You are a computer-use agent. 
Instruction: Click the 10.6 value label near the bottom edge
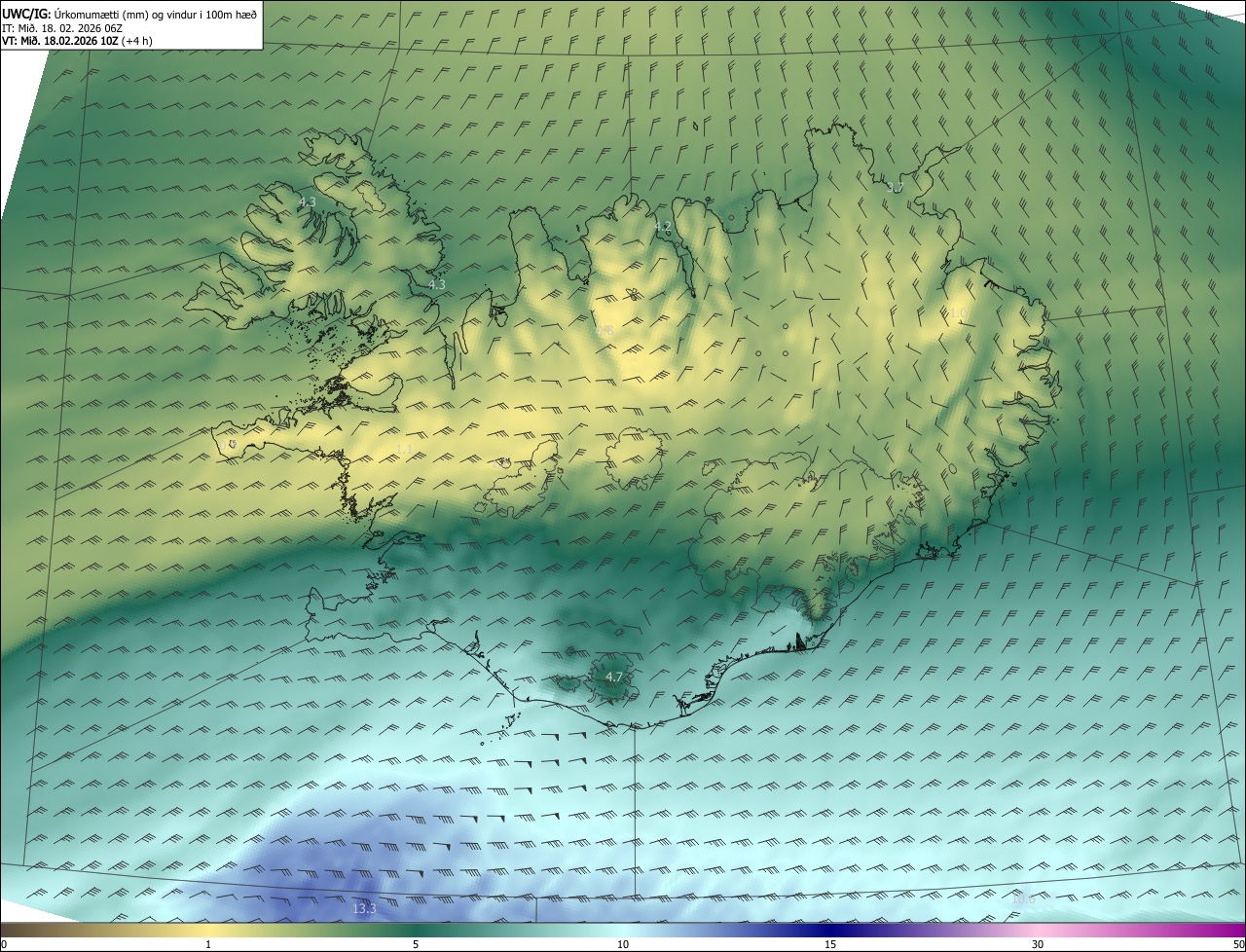(x=1024, y=898)
